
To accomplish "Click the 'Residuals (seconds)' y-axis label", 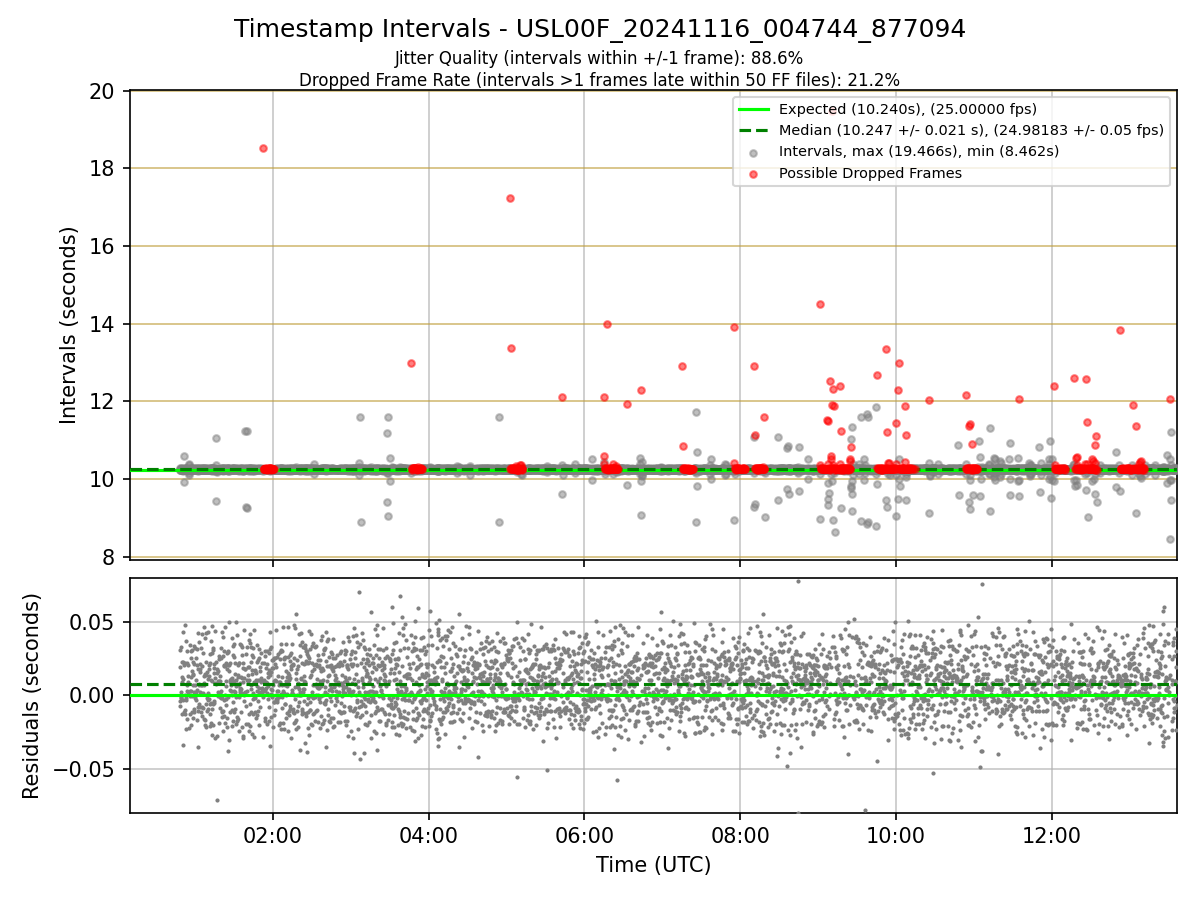I will pos(32,695).
